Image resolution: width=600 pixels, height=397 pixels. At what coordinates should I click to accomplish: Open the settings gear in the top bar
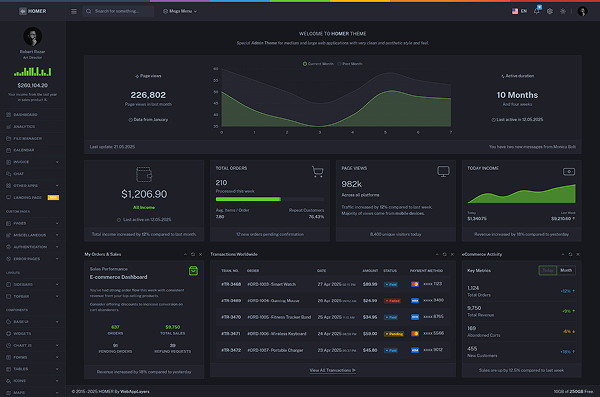click(550, 11)
